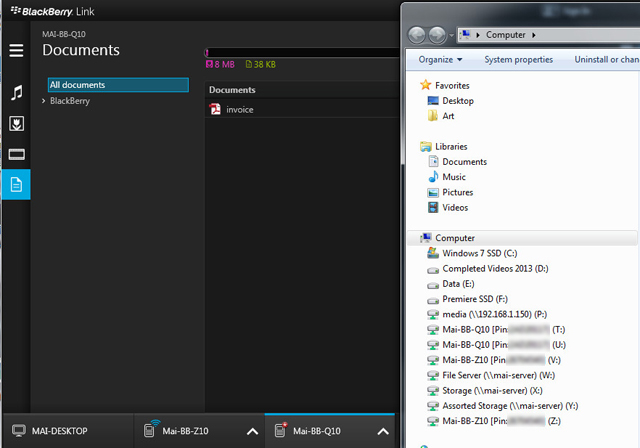This screenshot has width=640, height=448.
Task: Switch to the Mai-BB-Q10 device tab
Action: click(330, 431)
